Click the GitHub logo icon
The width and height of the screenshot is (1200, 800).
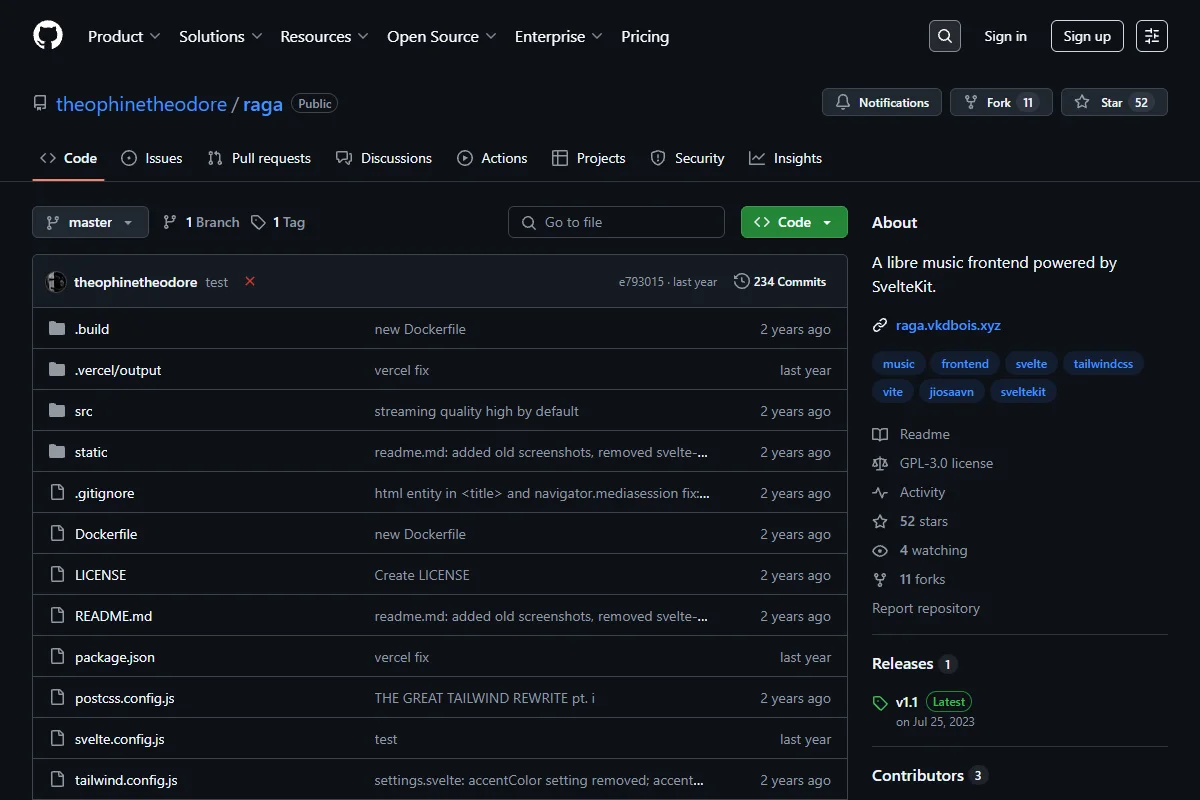point(48,36)
